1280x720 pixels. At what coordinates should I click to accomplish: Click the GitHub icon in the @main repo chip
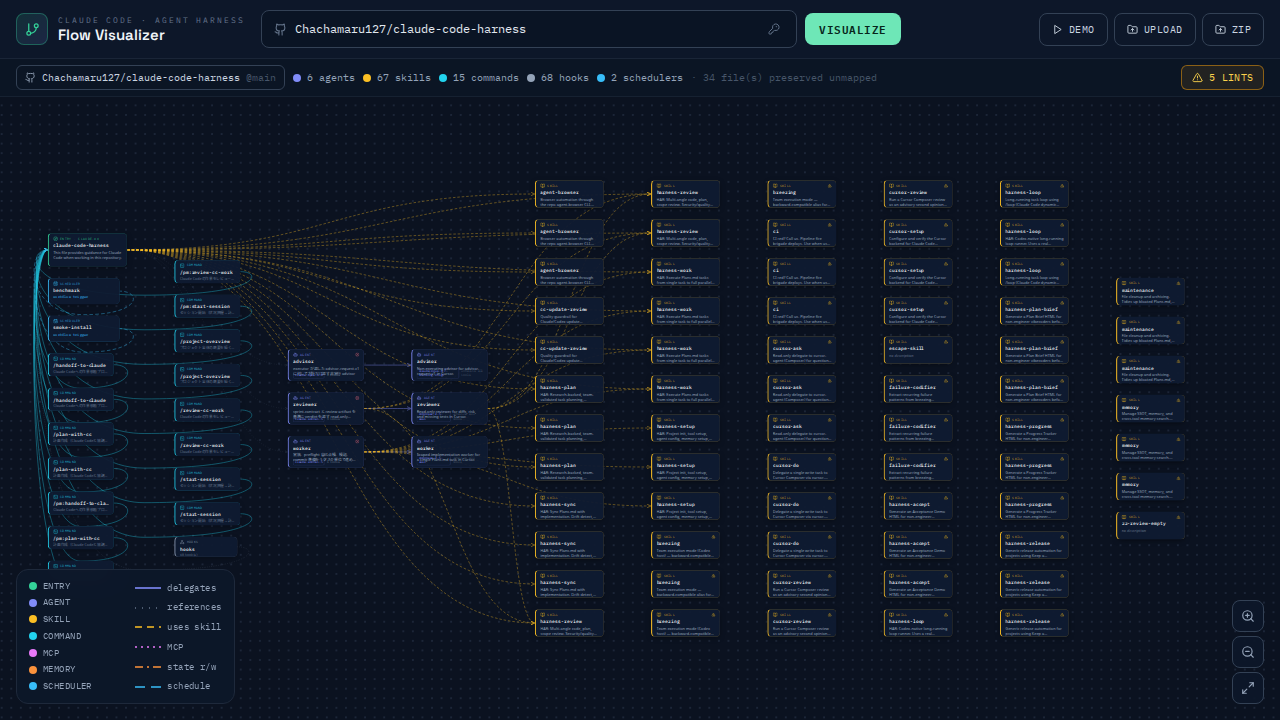pos(31,78)
